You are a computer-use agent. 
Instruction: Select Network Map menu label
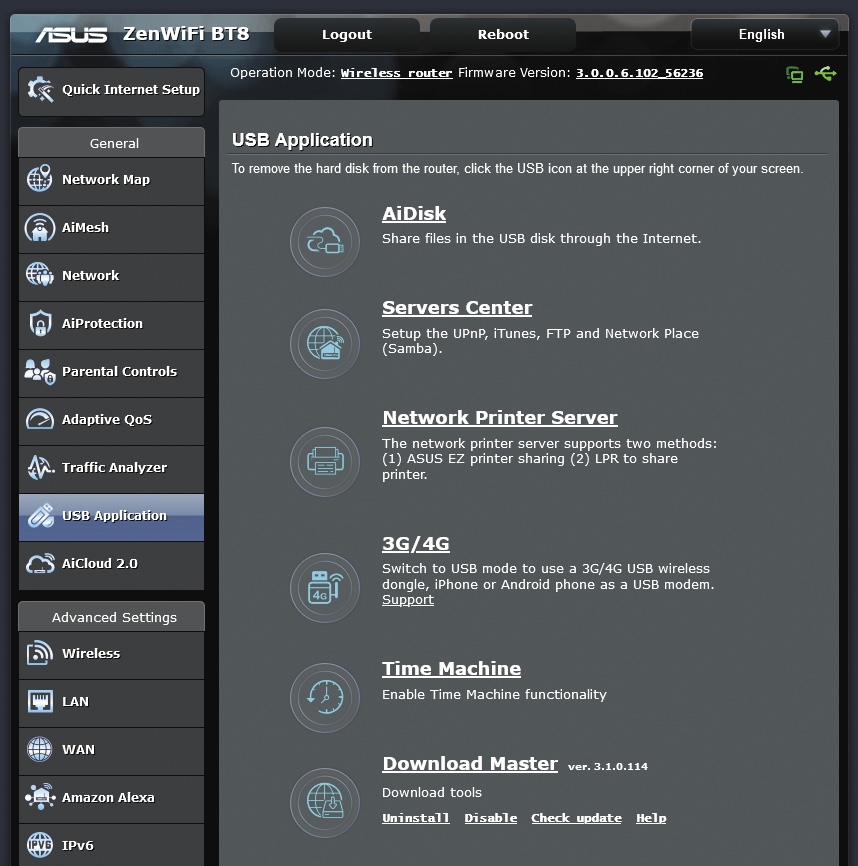pyautogui.click(x=106, y=179)
